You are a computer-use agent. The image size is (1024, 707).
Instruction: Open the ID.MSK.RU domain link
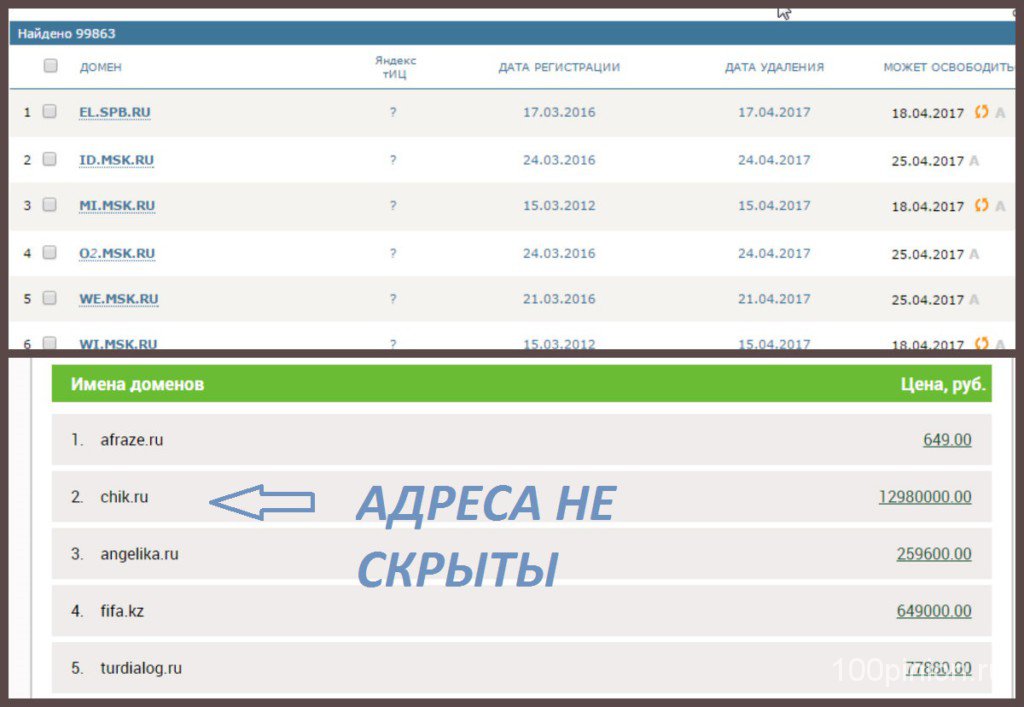click(x=116, y=160)
